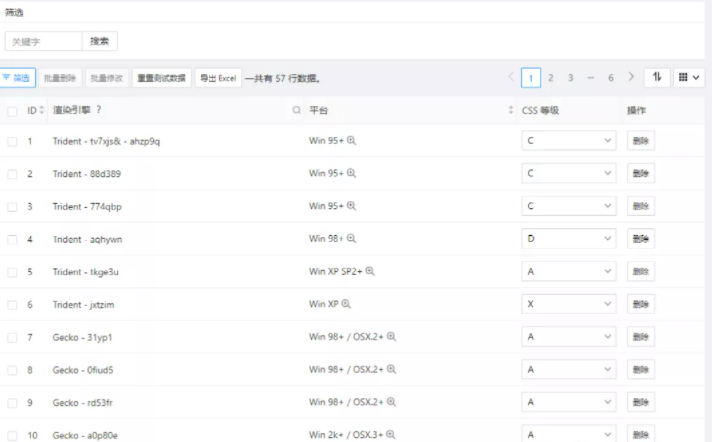Open CSS grade dropdown for Trident - tkge3u

coord(569,271)
